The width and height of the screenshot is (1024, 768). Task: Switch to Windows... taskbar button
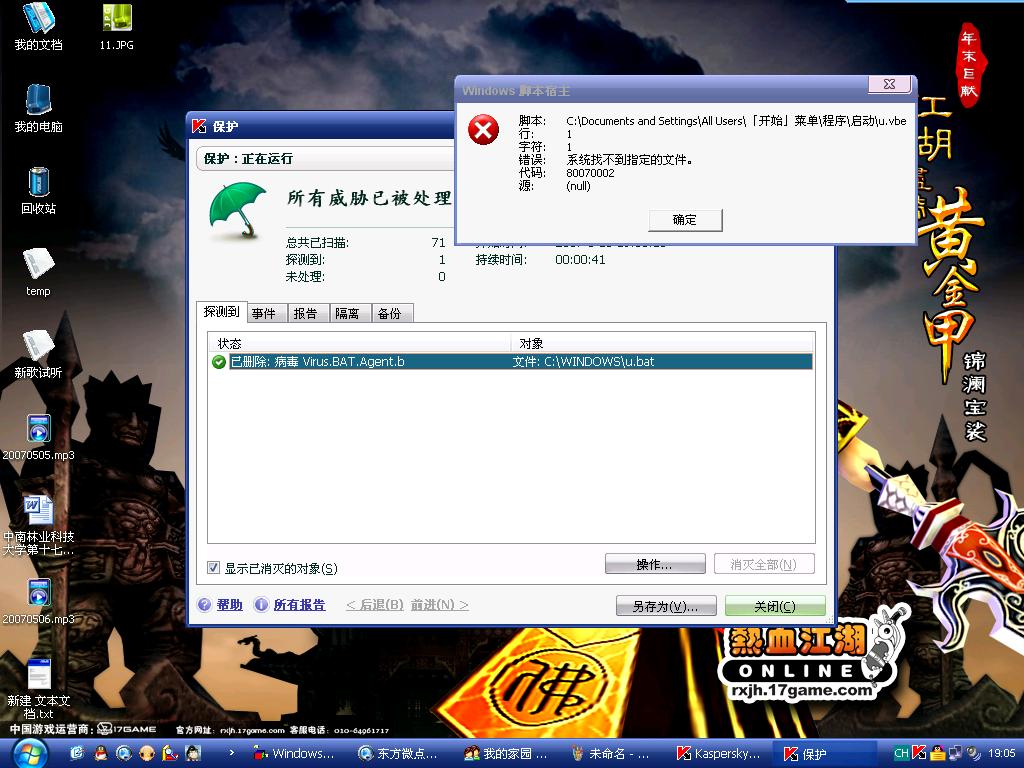294,754
